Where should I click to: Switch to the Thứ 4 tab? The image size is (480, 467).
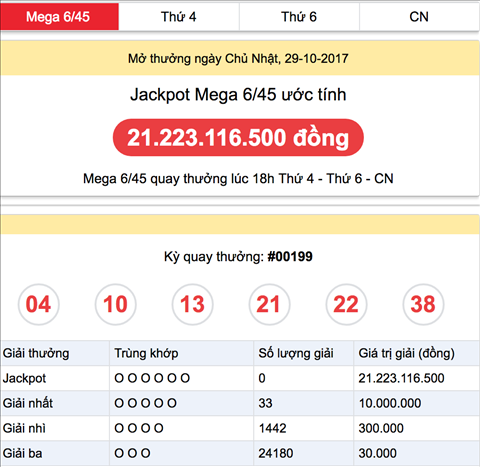[x=179, y=17]
